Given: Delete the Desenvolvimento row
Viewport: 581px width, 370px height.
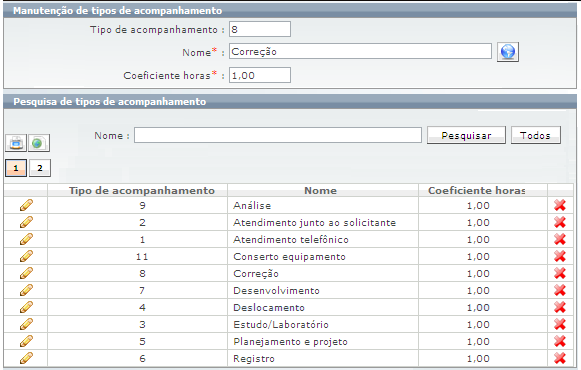Looking at the screenshot, I should (x=560, y=290).
